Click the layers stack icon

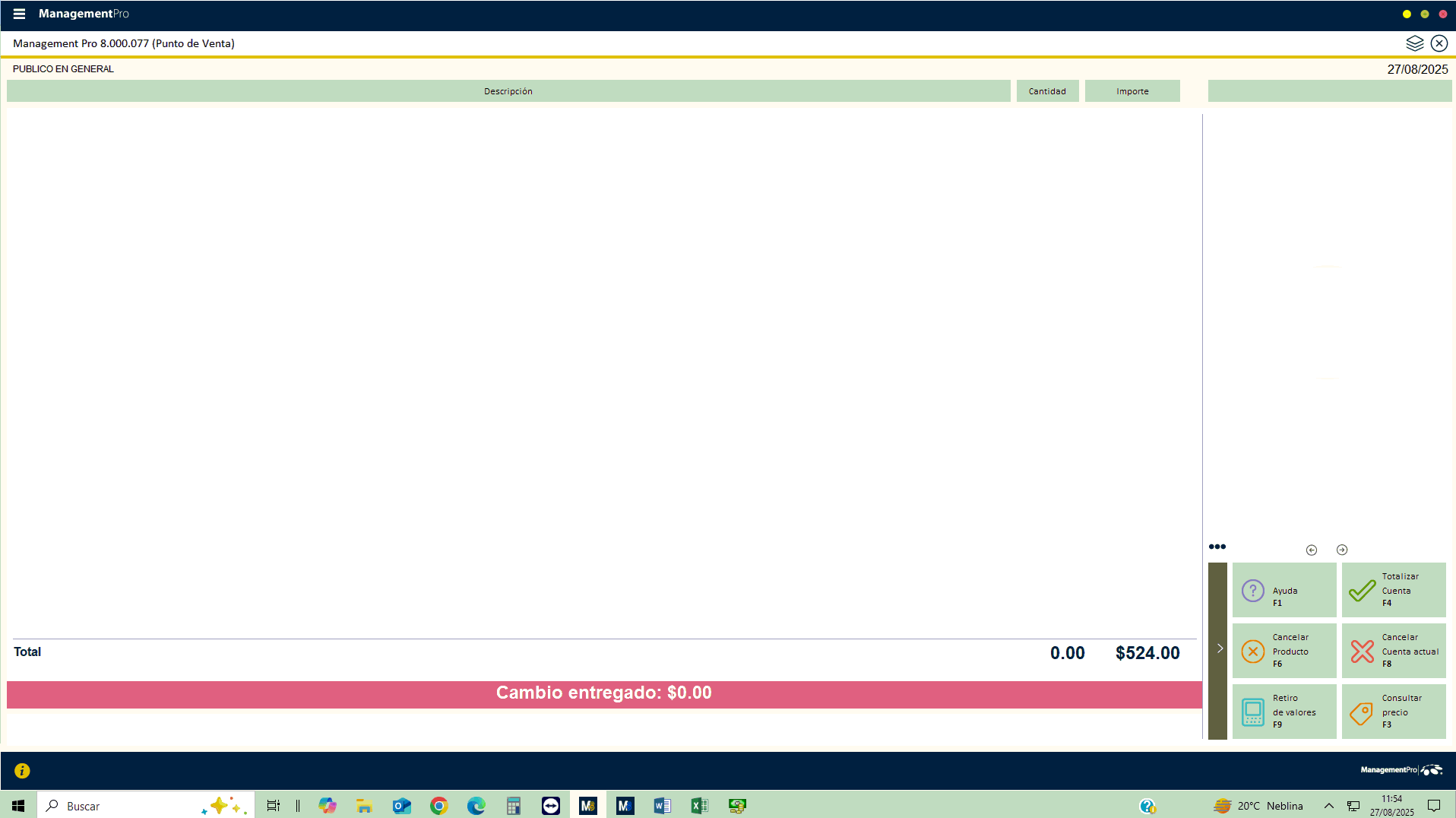coord(1414,43)
